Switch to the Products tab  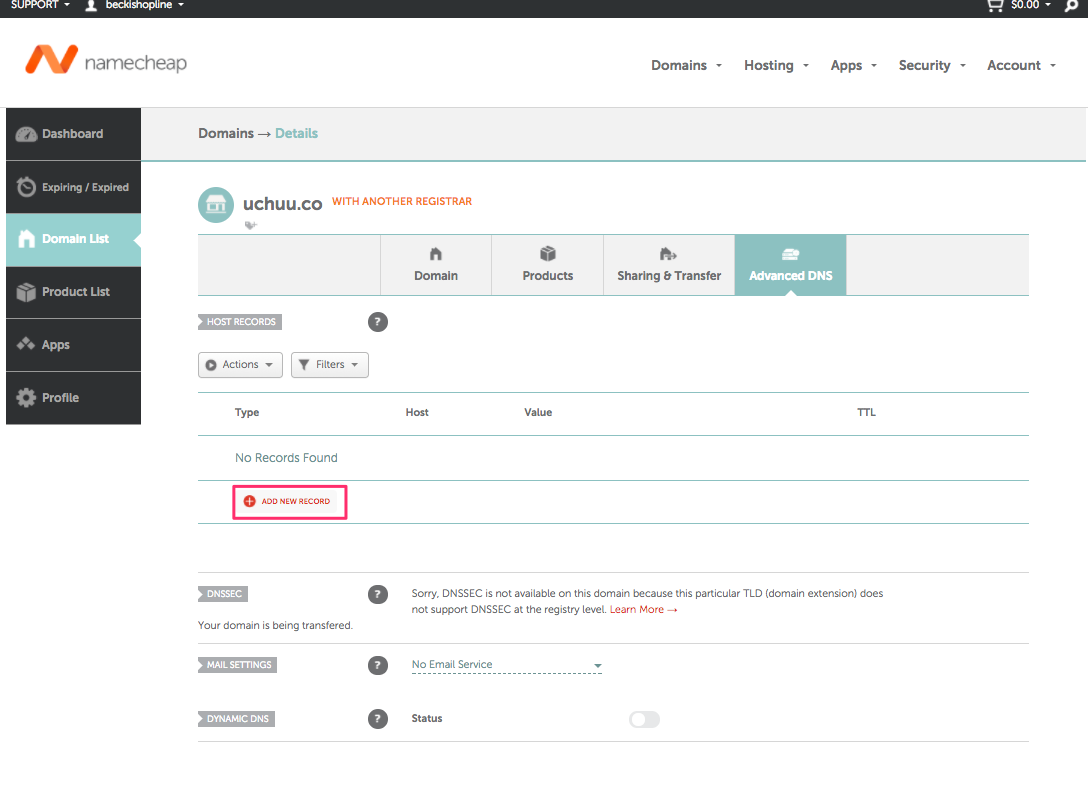tap(547, 265)
